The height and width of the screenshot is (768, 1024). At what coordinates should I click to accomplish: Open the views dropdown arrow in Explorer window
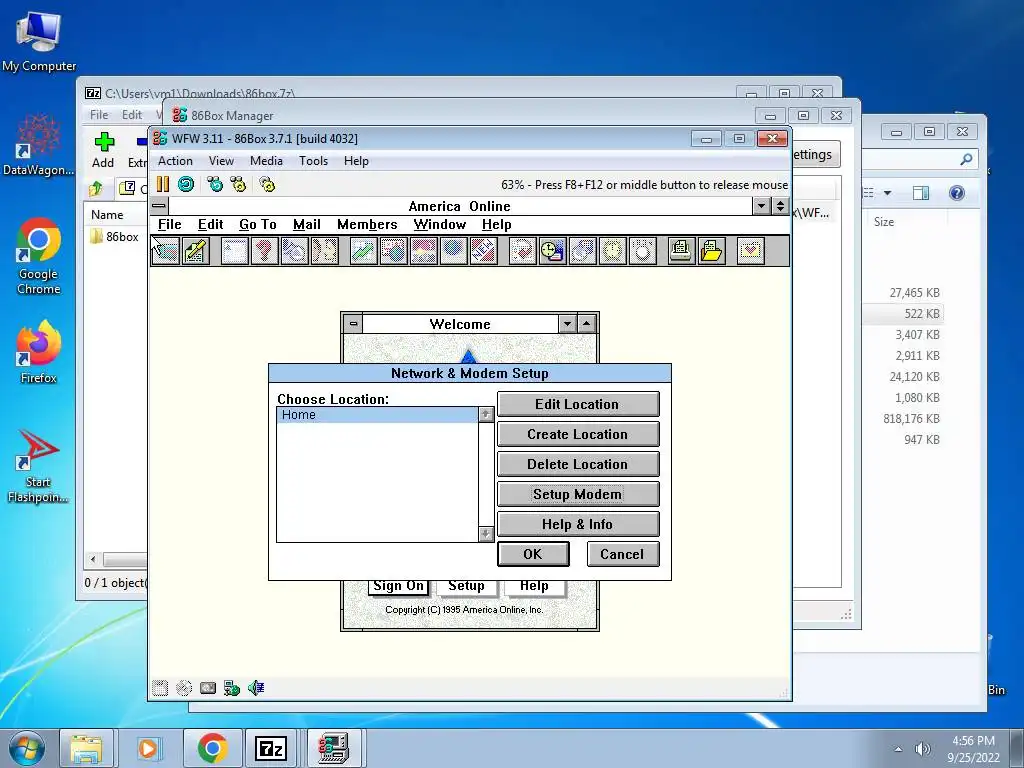888,193
